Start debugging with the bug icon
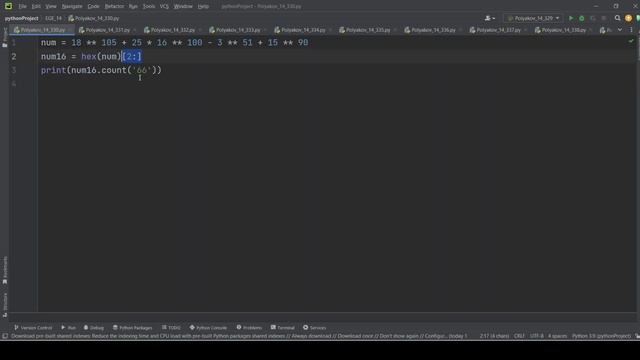 click(x=582, y=18)
